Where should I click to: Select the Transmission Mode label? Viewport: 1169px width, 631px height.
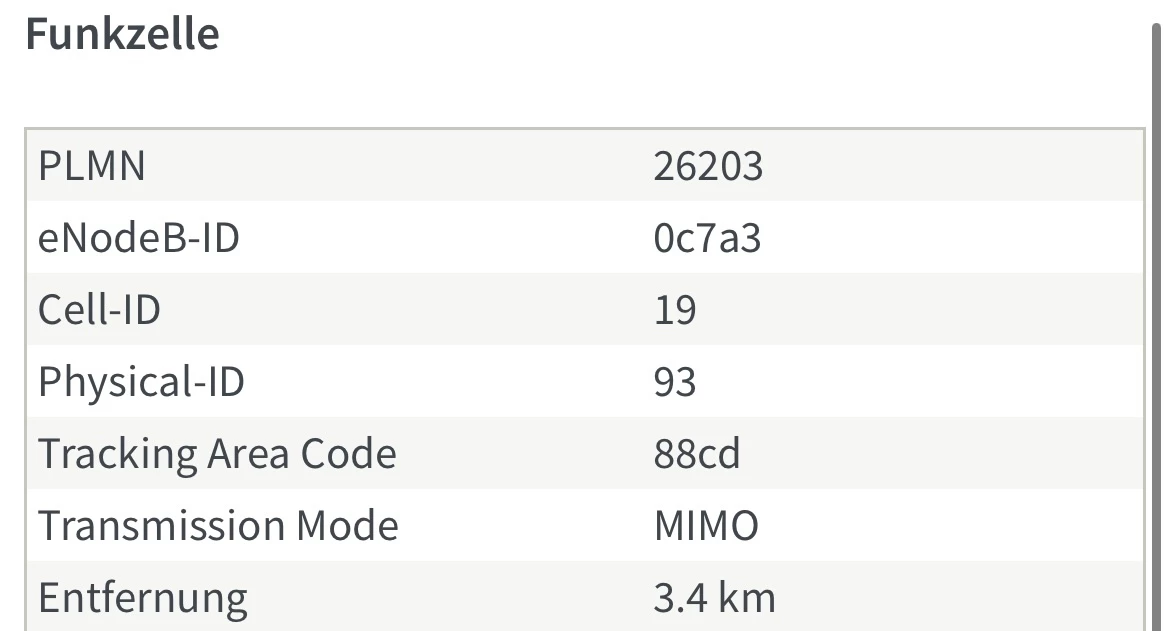coord(218,525)
